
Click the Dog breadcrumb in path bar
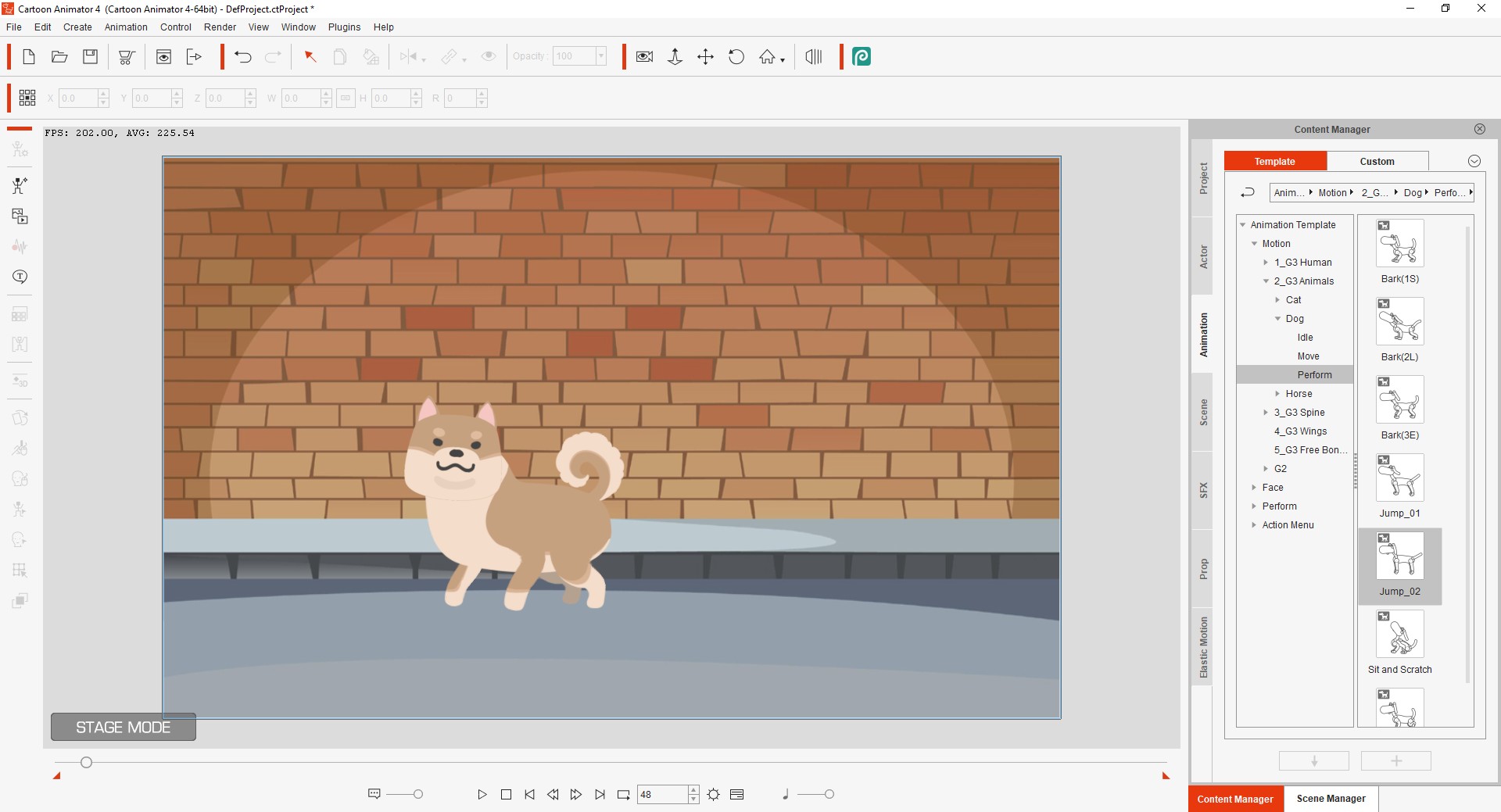pyautogui.click(x=1413, y=192)
